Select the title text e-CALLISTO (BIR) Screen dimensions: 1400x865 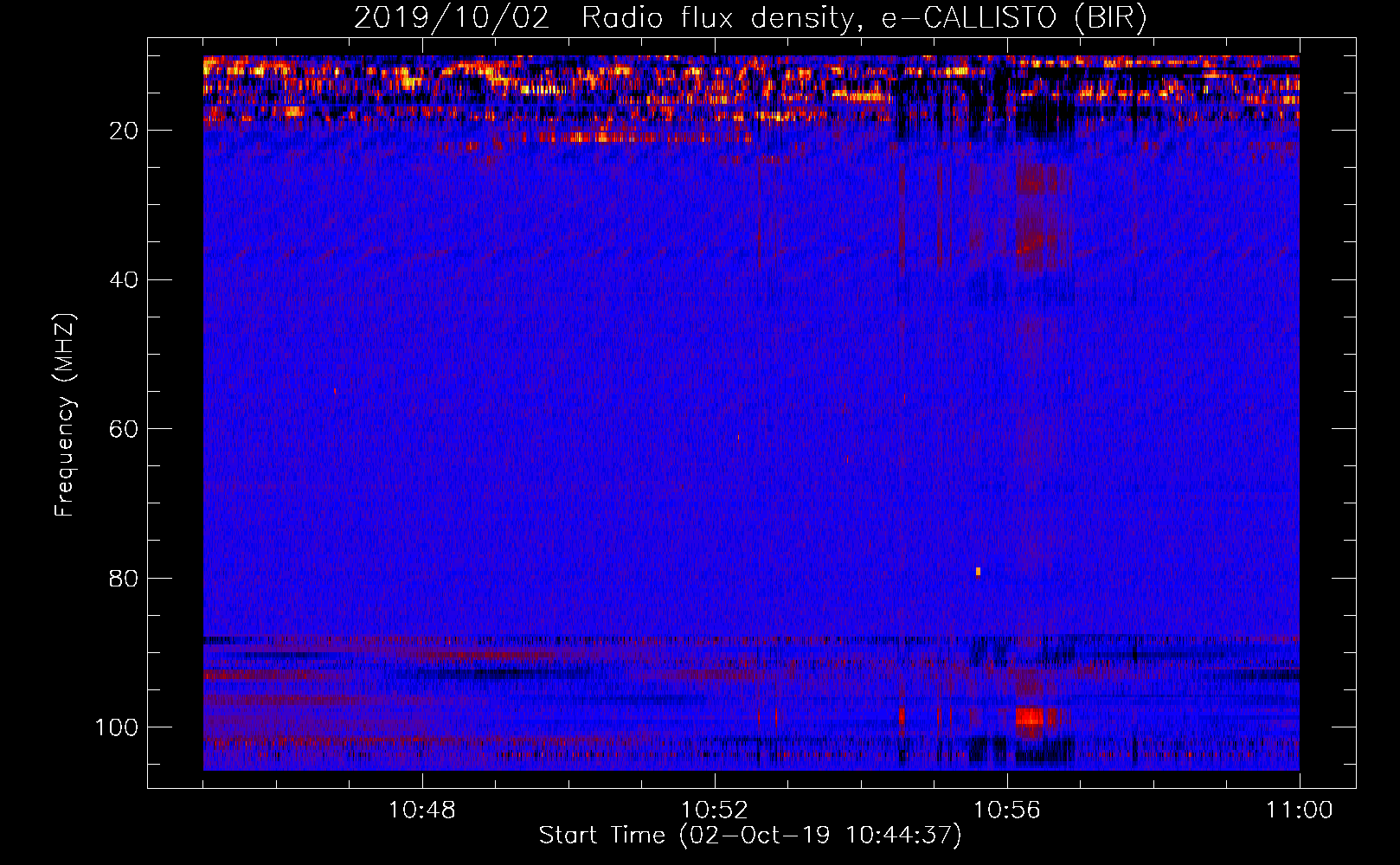[x=1014, y=18]
